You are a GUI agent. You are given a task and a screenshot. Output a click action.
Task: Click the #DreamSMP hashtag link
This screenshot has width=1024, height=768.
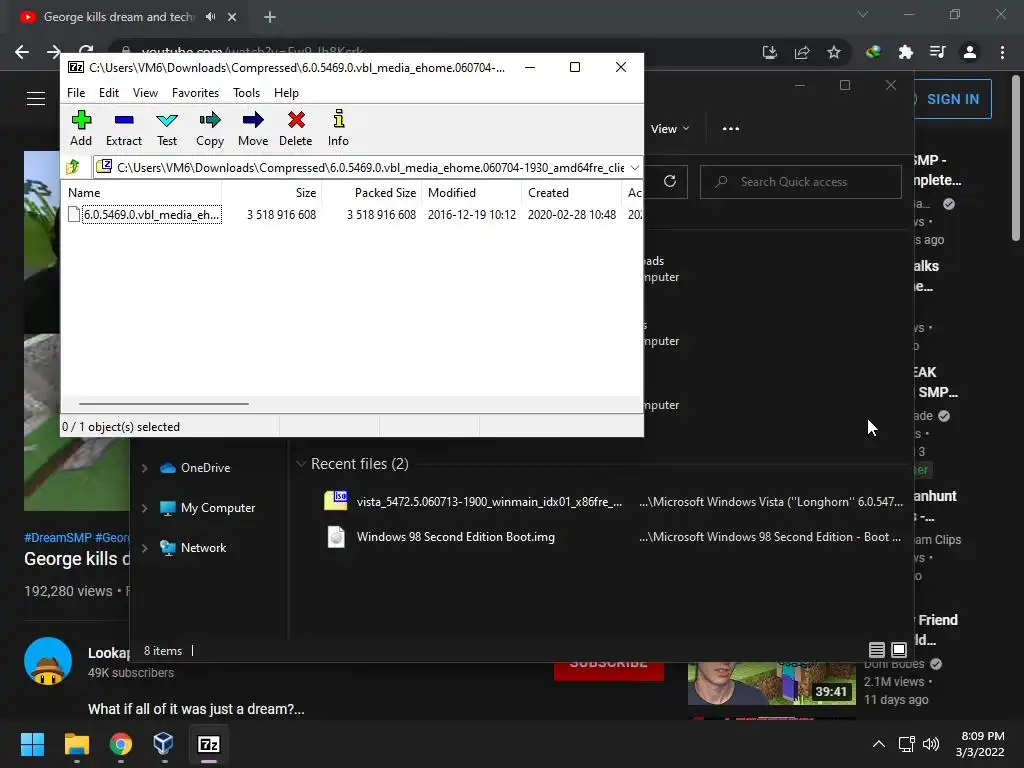pos(57,537)
